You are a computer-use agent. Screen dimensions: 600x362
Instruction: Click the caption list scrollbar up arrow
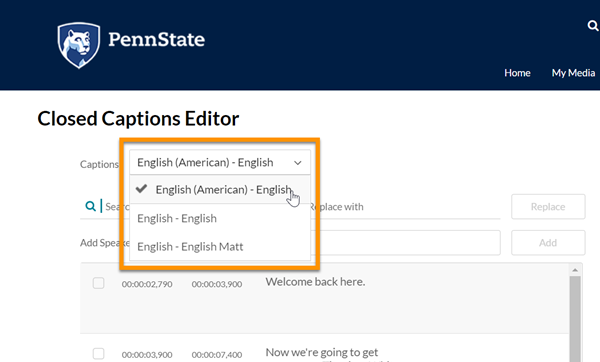click(x=575, y=270)
